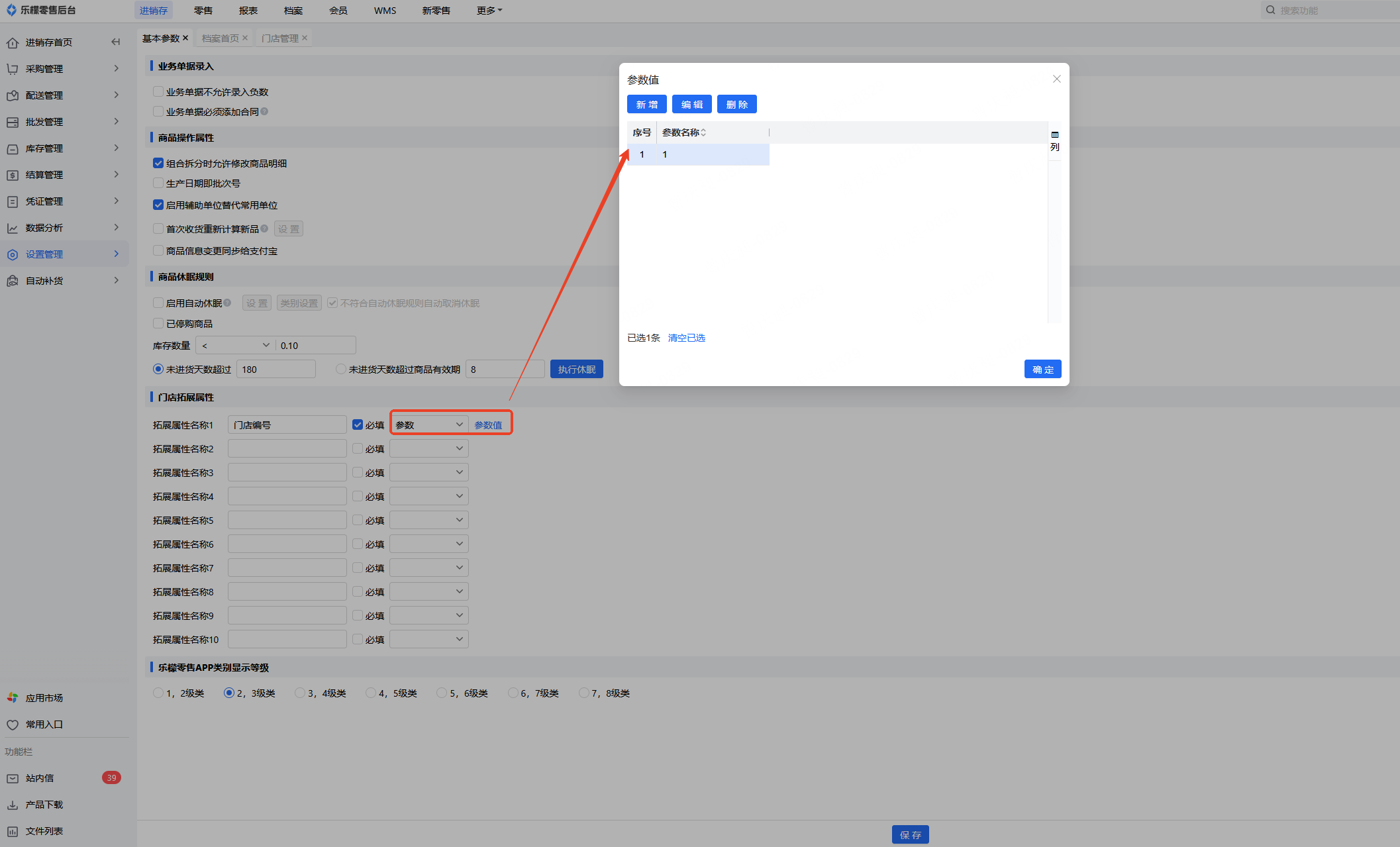
Task: Click the 站内信 mail icon
Action: (x=13, y=778)
